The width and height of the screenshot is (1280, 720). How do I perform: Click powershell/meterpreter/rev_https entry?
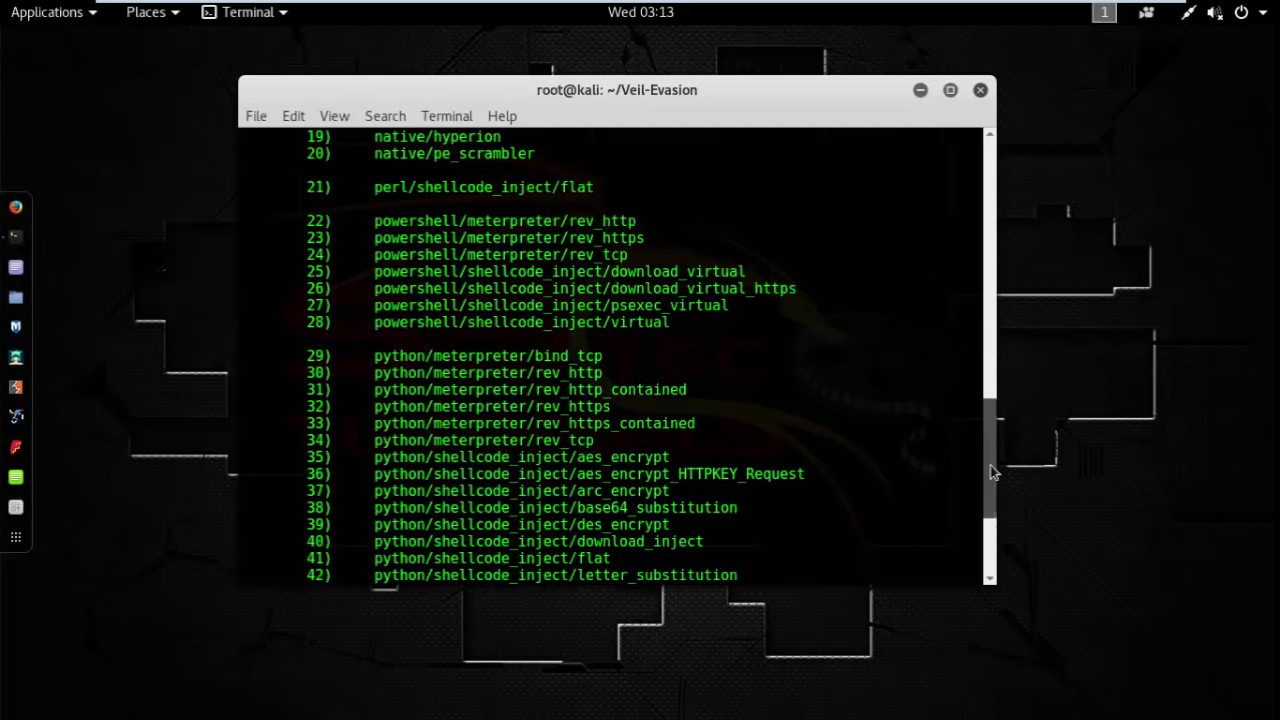pos(509,238)
